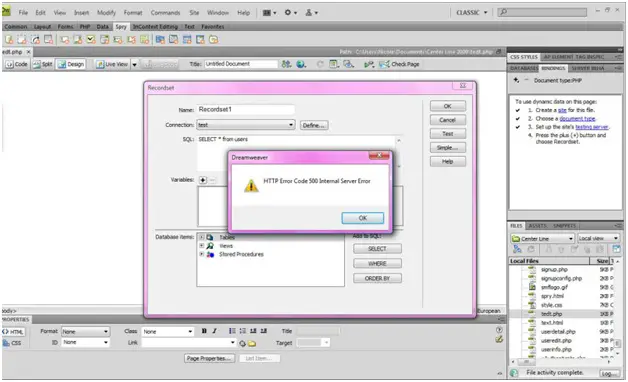
Task: Insert Spry Collapsible Panel icon
Action: [x=200, y=40]
